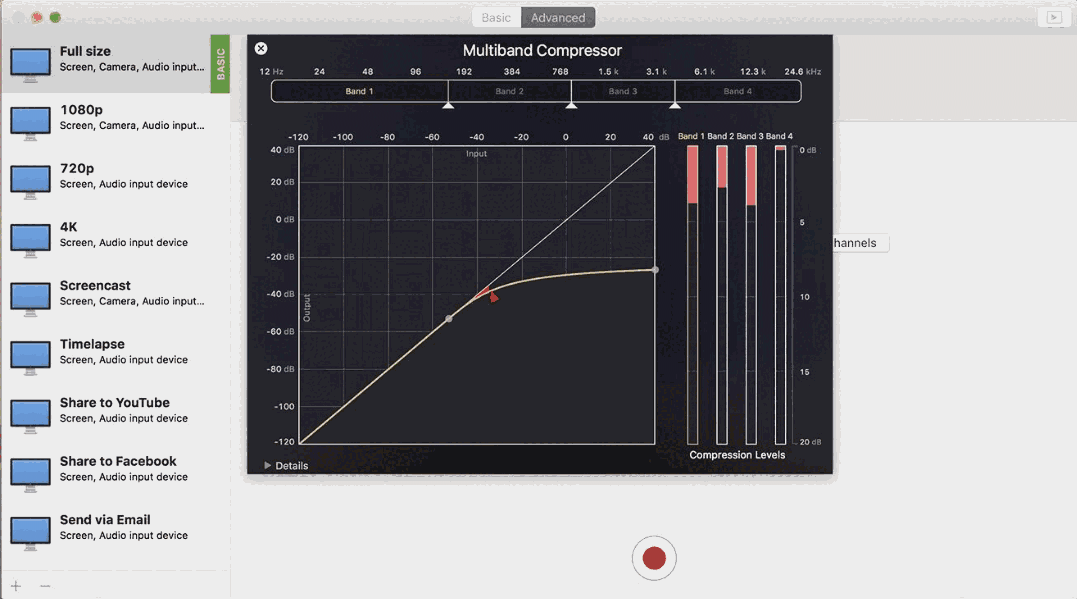The image size is (1077, 599).
Task: Click the monitor icon beside 1080p
Action: pyautogui.click(x=30, y=123)
